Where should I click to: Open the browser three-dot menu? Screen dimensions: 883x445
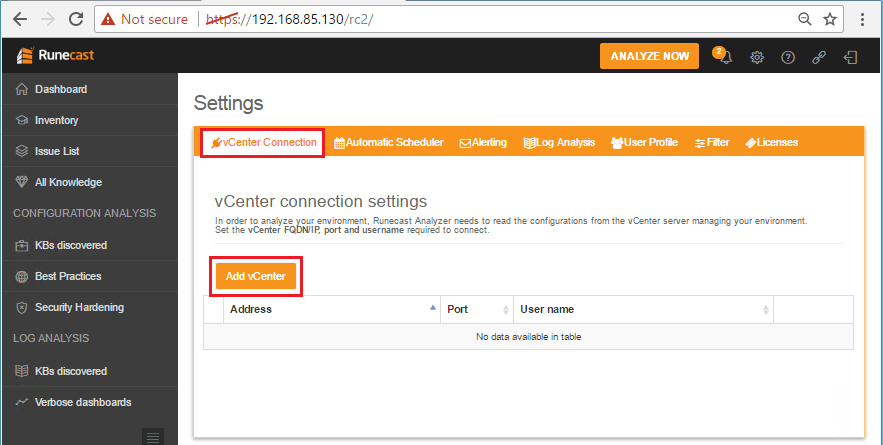click(x=862, y=19)
